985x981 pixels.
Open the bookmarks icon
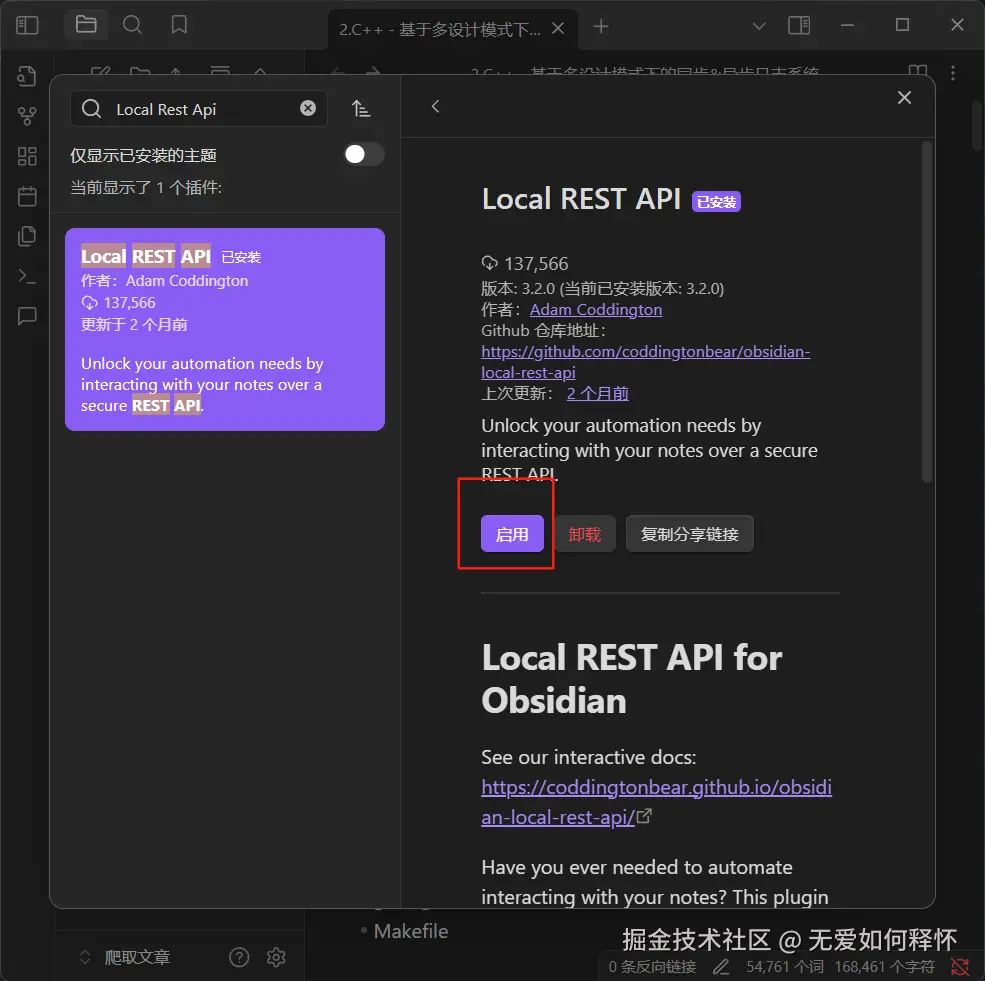[x=179, y=24]
